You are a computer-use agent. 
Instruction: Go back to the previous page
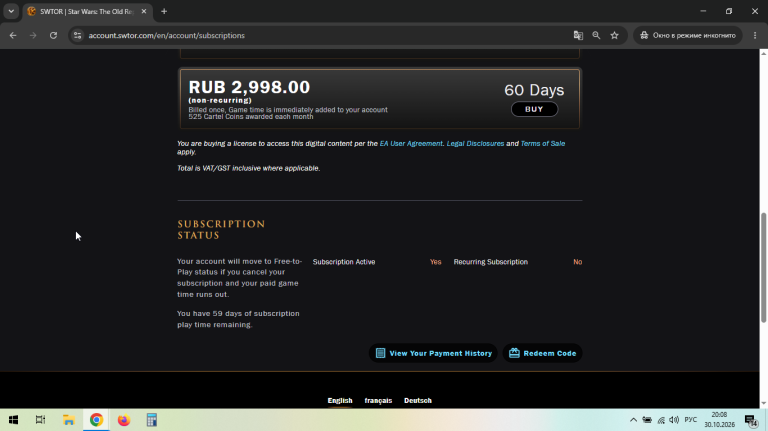coord(13,35)
